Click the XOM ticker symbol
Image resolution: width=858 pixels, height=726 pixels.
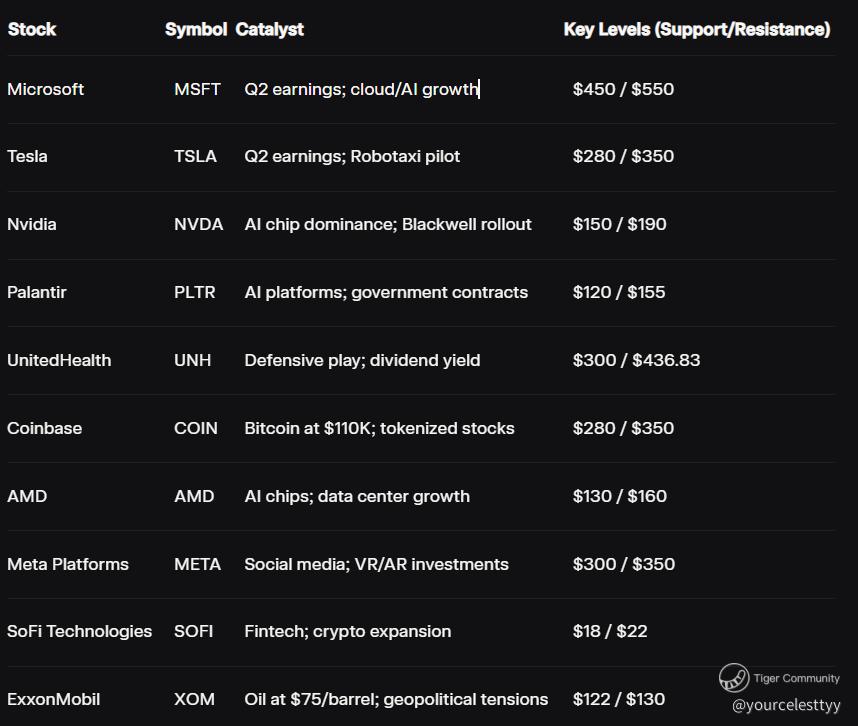tap(194, 699)
